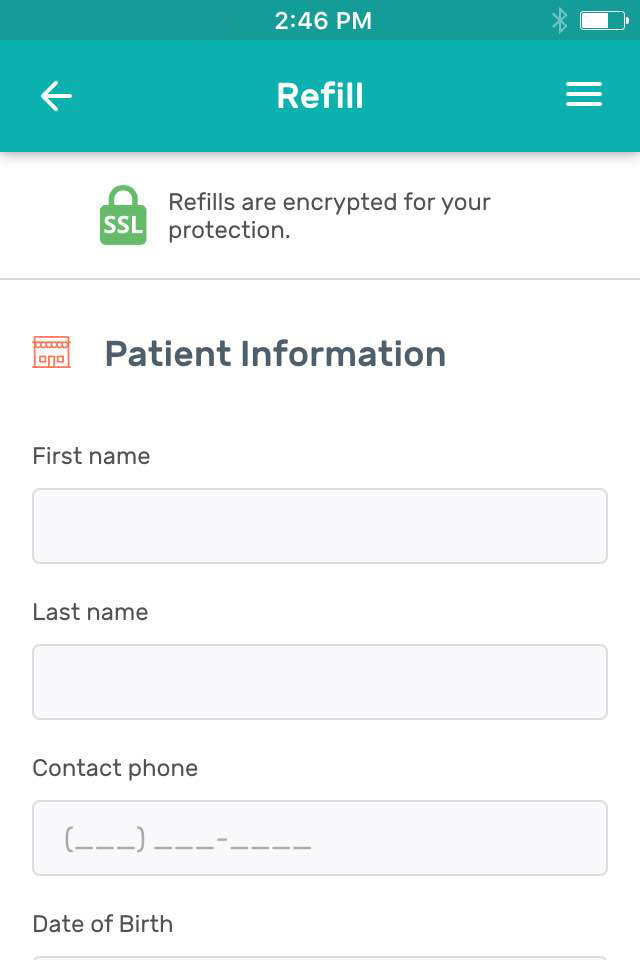Tap the Refill page title
This screenshot has height=960, width=640.
[320, 96]
